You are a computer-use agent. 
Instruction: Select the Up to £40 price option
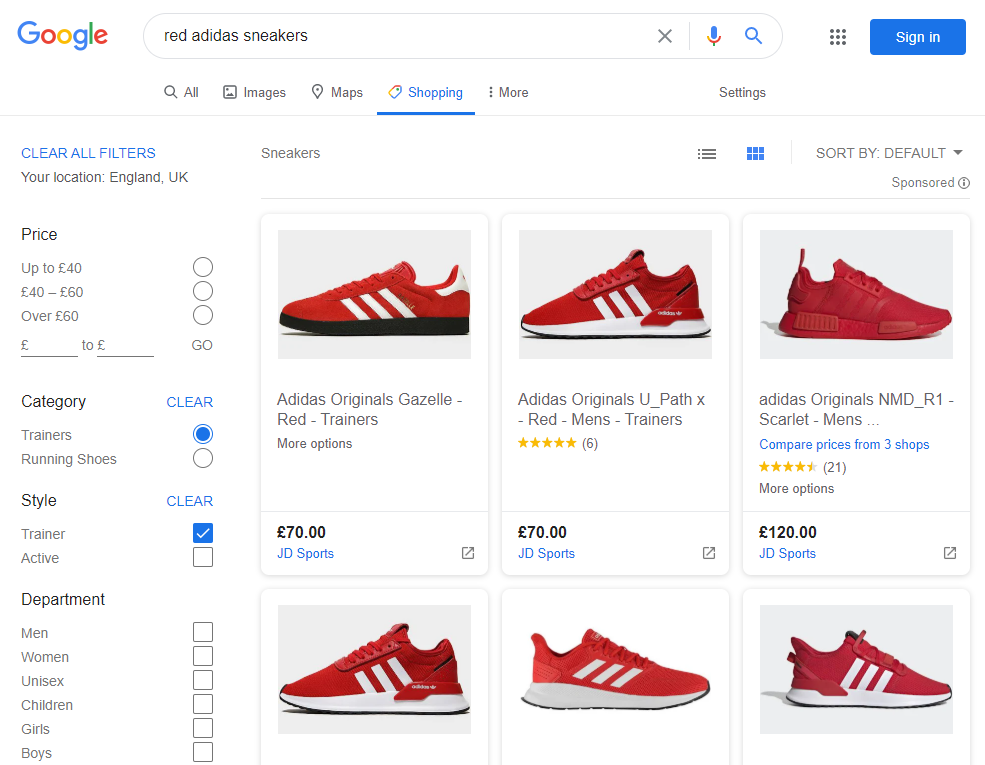(203, 267)
